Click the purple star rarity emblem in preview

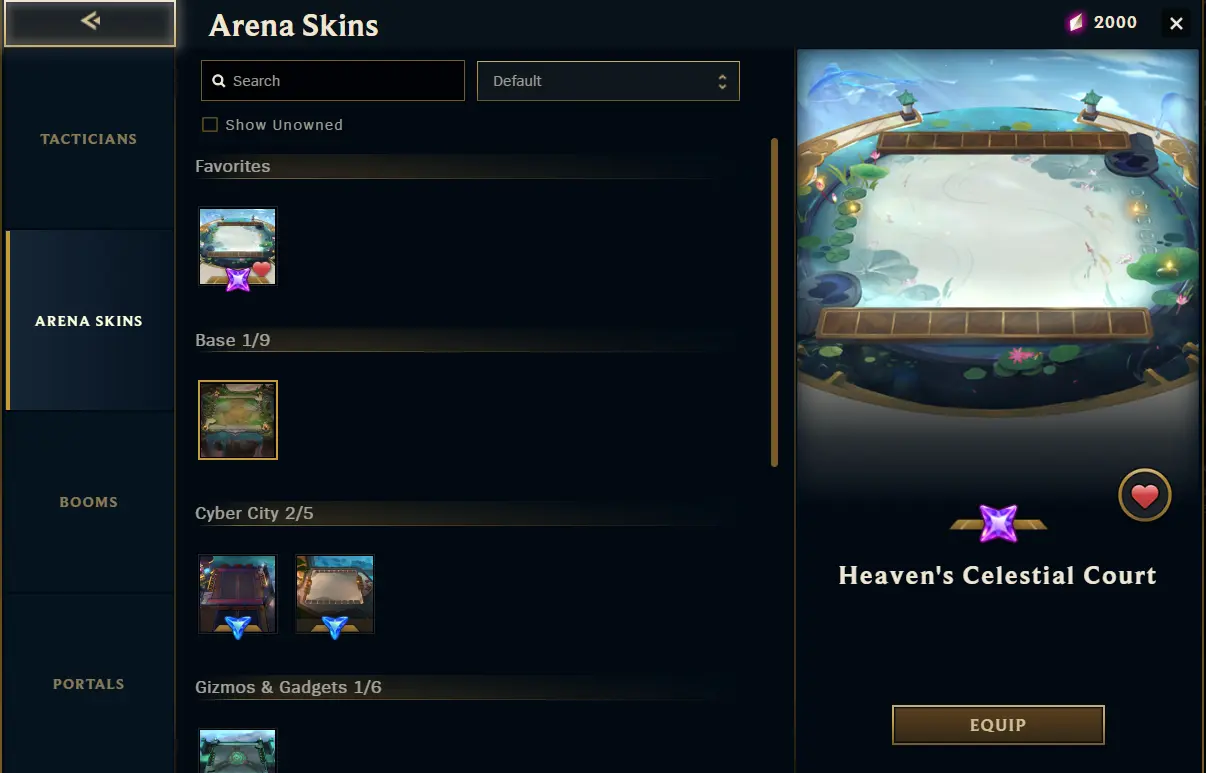[998, 524]
